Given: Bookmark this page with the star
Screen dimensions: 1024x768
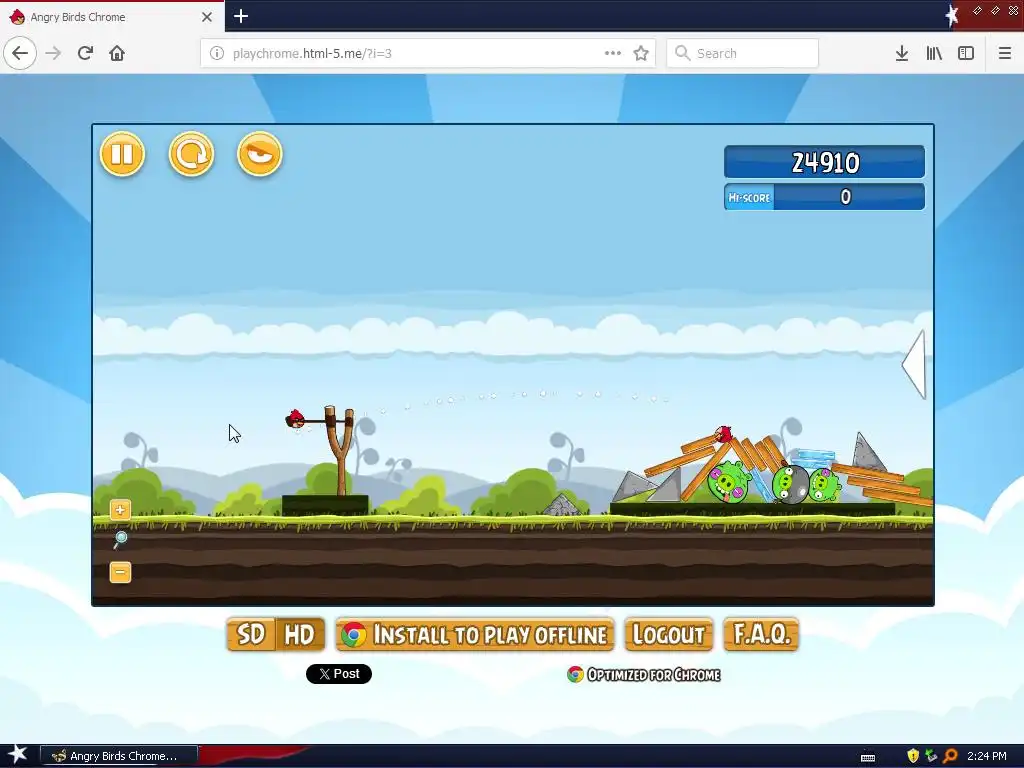Looking at the screenshot, I should [x=641, y=54].
